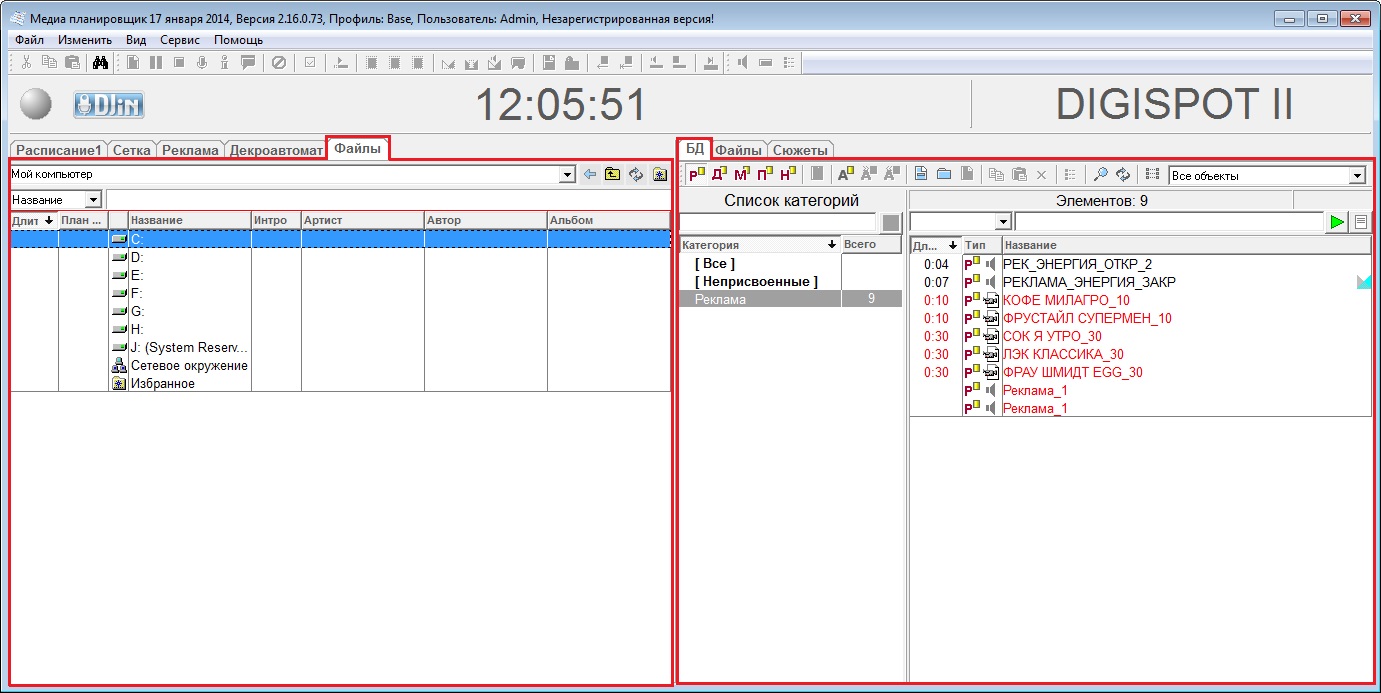Switch to the Сюжеты tab
This screenshot has width=1381, height=693.
(800, 150)
